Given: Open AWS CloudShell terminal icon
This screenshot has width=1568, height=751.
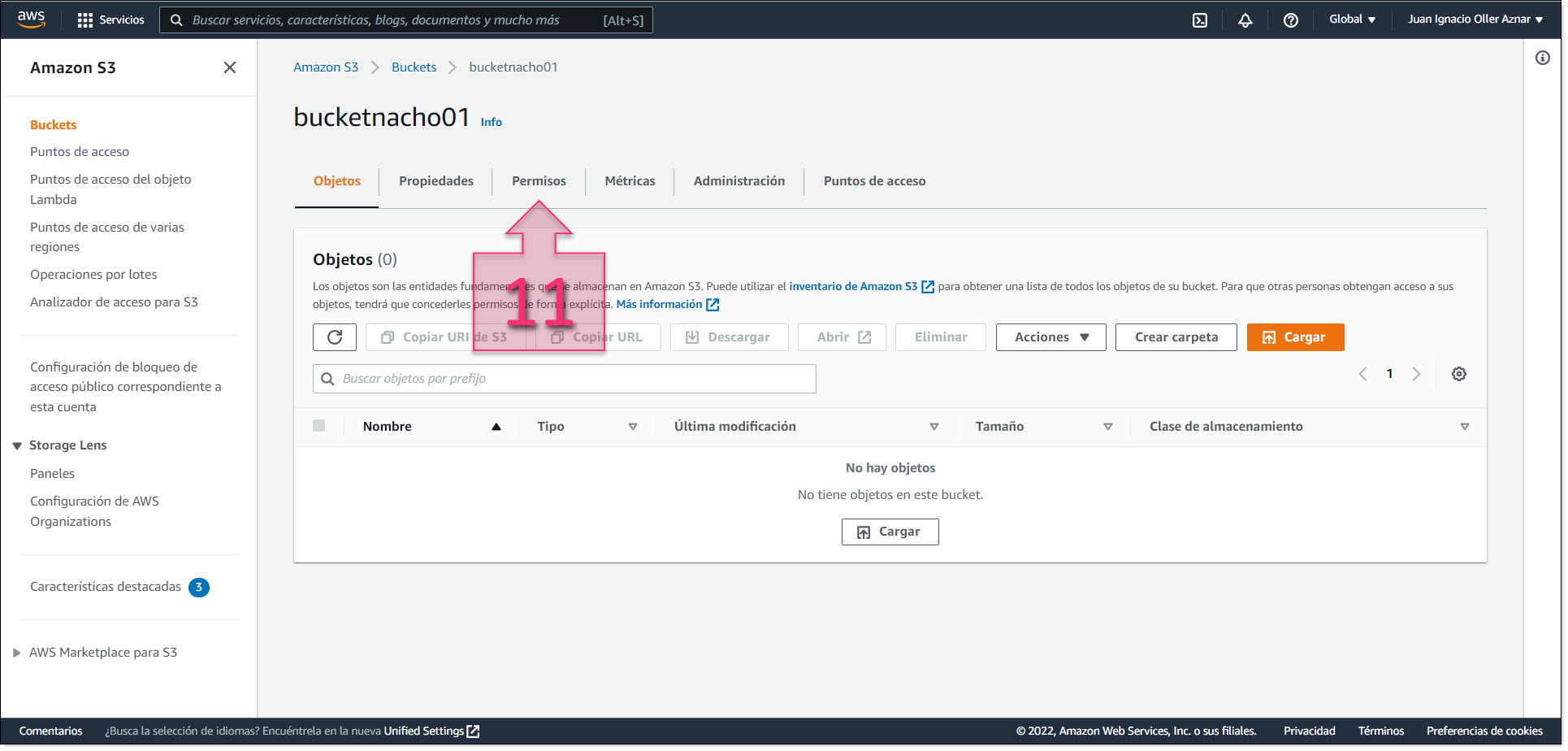Looking at the screenshot, I should [1199, 20].
